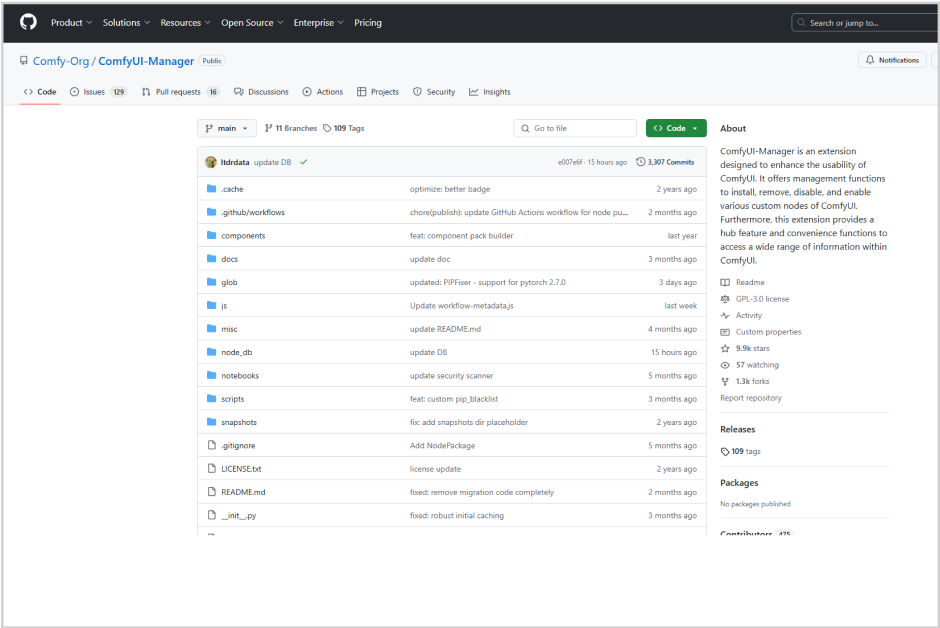Screen dimensions: 940x628
Task: Open the node_db folder
Action: click(236, 353)
